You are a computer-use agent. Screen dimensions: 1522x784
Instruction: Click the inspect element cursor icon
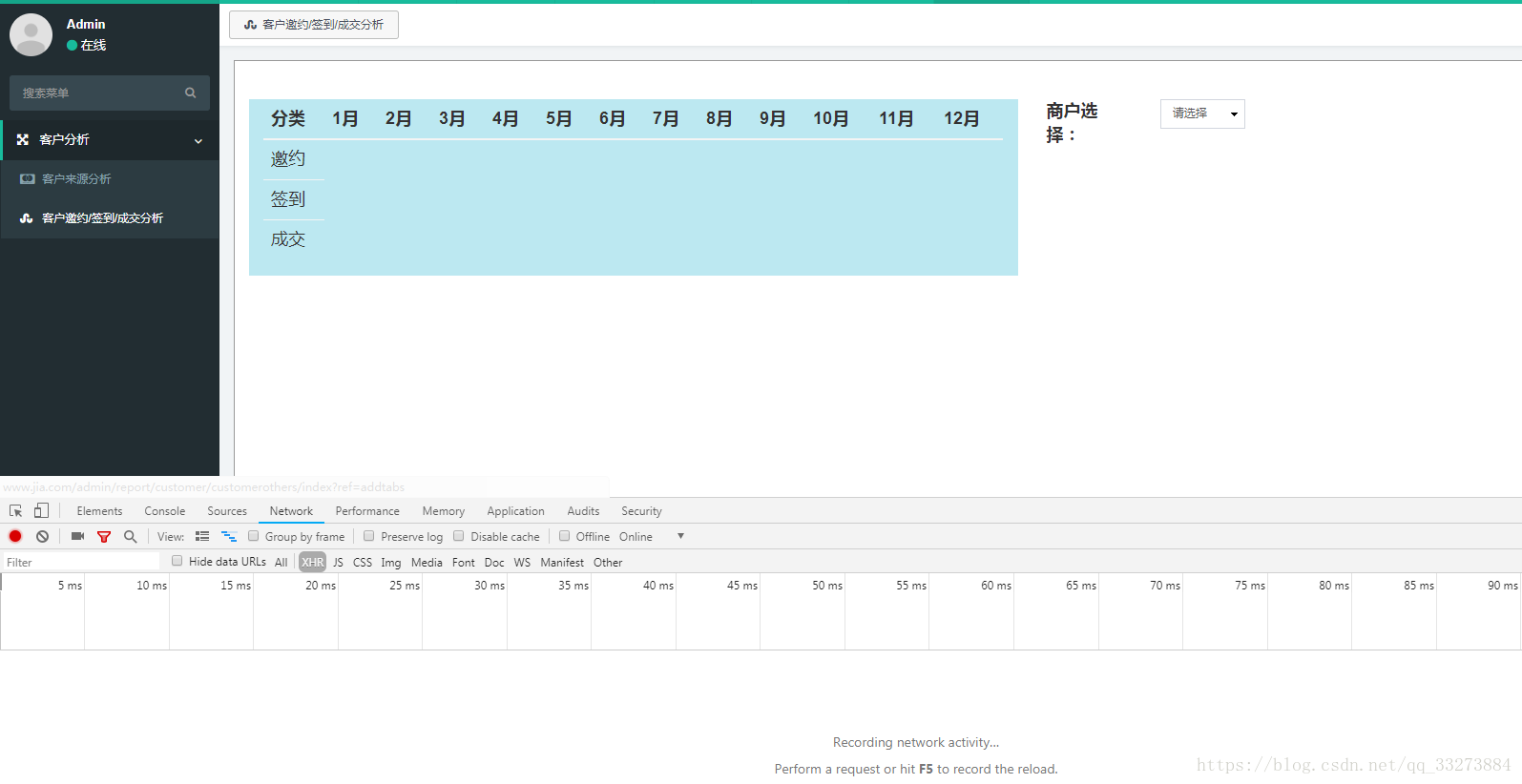[15, 511]
